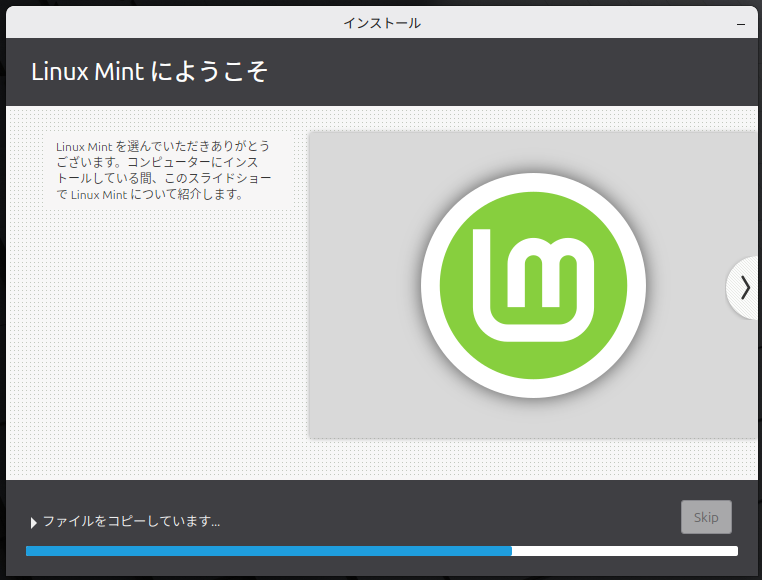Viewport: 762px width, 580px height.
Task: Expand the file copy details triangle
Action: pyautogui.click(x=34, y=523)
